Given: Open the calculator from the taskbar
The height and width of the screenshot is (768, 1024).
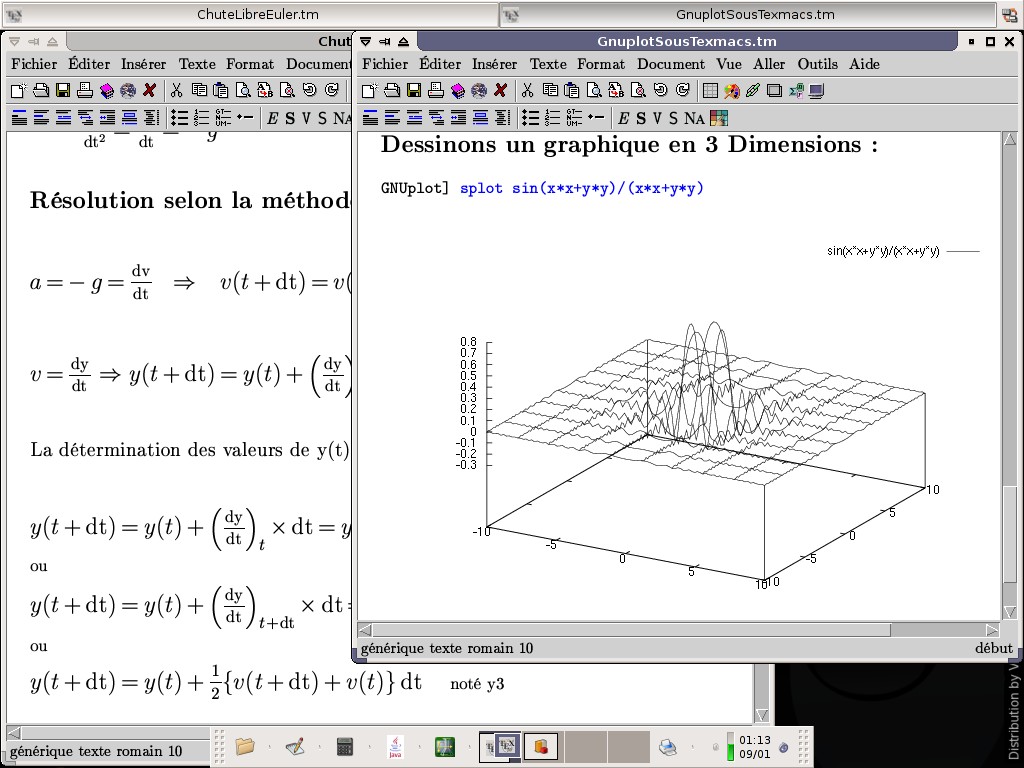Looking at the screenshot, I should pos(345,746).
